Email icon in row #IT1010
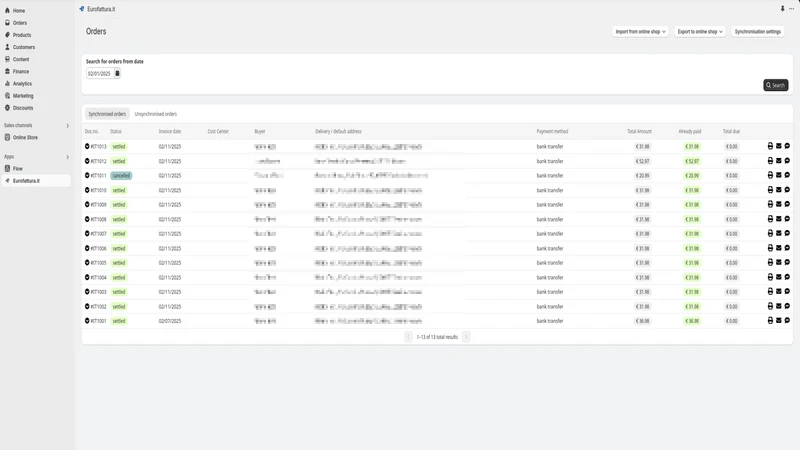This screenshot has height=450, width=800. [x=779, y=190]
